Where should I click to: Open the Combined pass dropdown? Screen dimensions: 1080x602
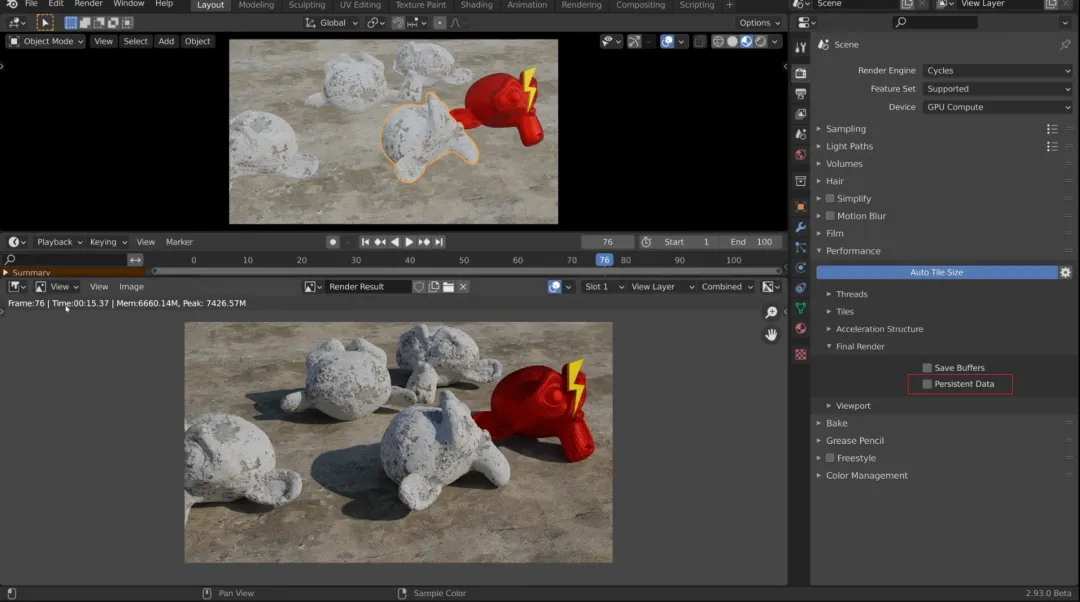727,287
